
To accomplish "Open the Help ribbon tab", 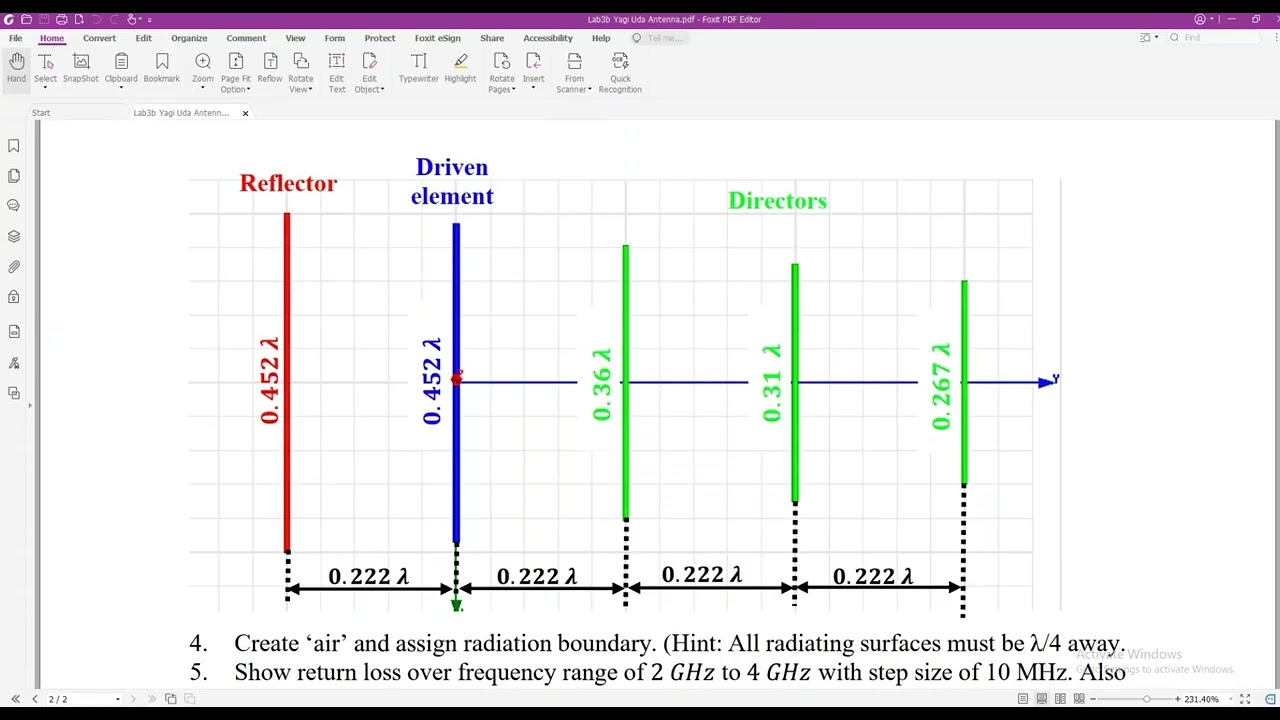I will click(601, 38).
